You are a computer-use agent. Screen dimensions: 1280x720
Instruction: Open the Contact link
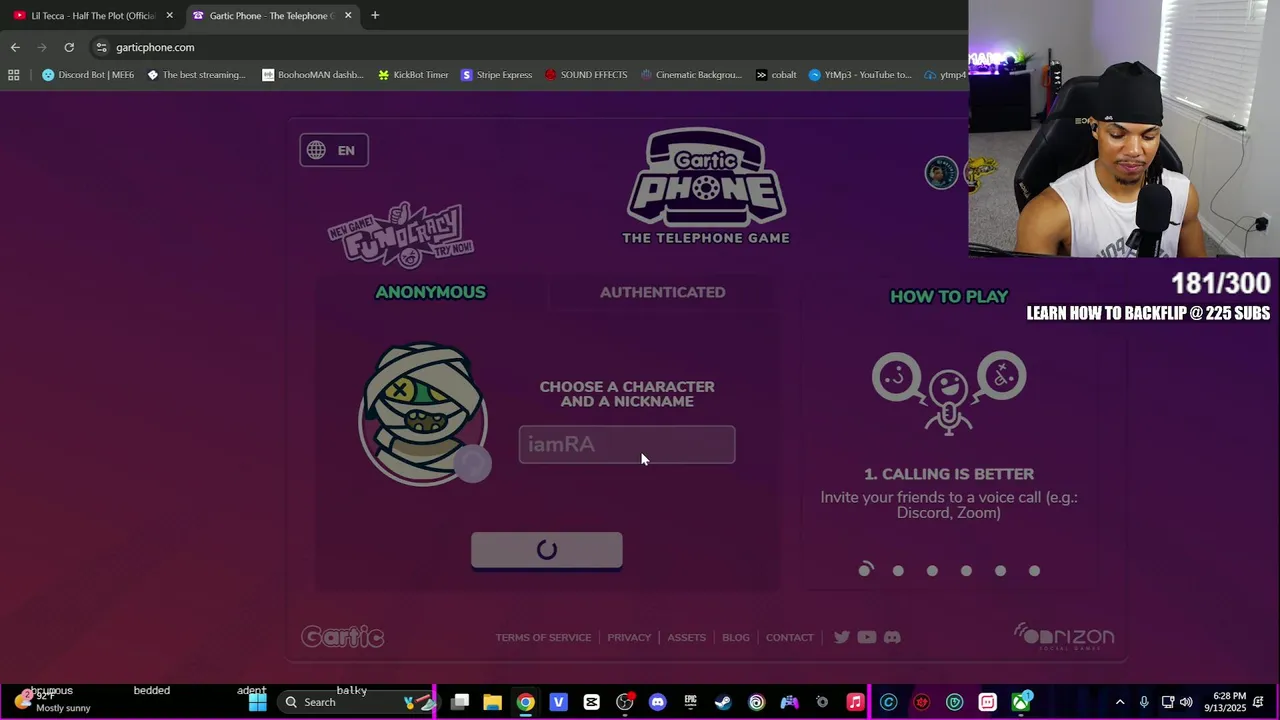(789, 637)
